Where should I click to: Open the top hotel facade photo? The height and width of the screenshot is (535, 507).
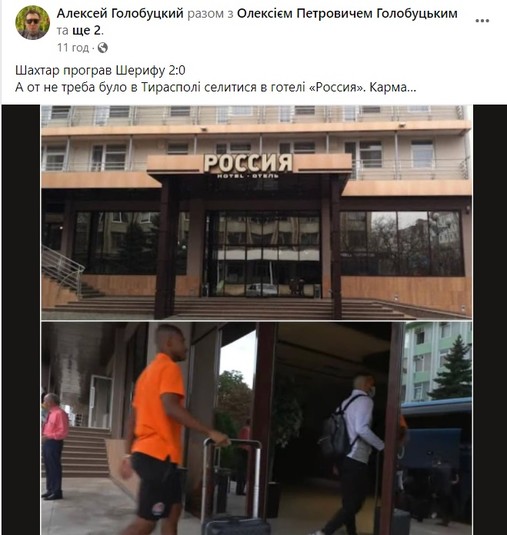pyautogui.click(x=257, y=212)
